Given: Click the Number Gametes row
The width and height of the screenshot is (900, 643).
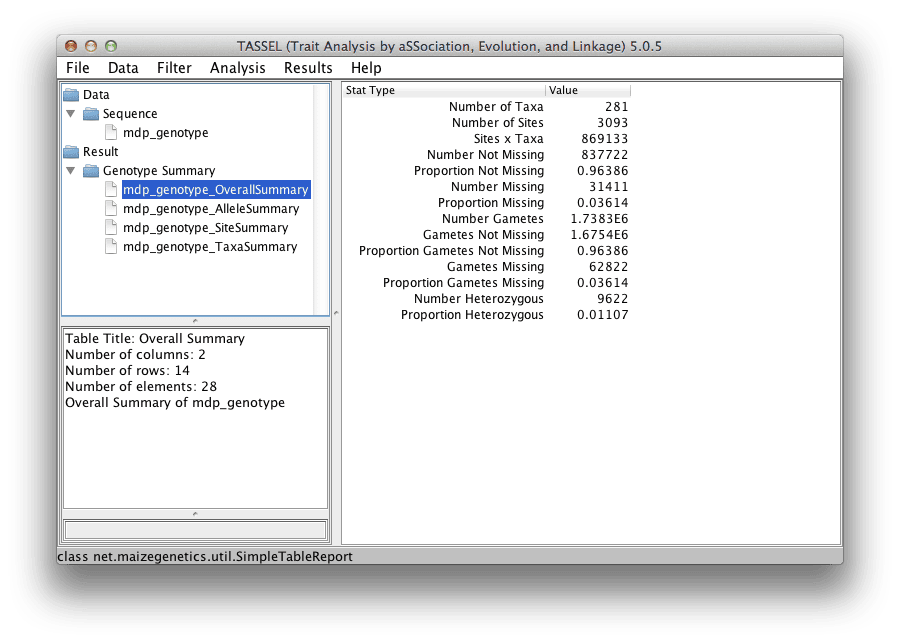Looking at the screenshot, I should 486,219.
